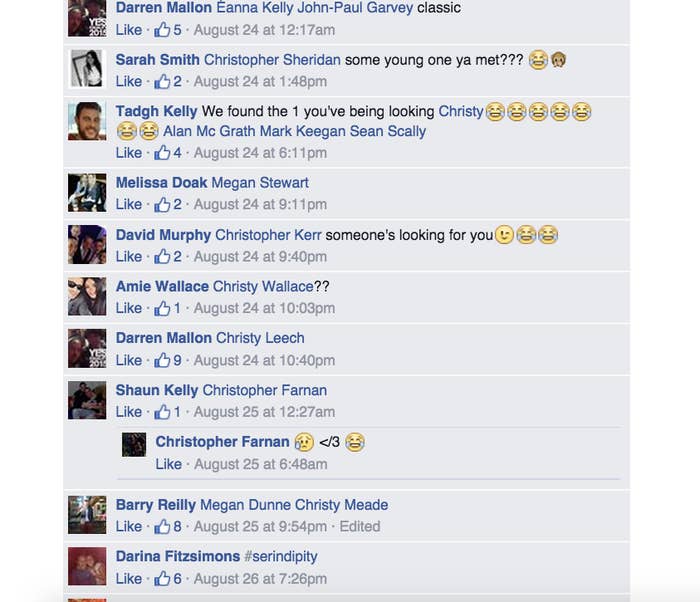
Task: Open the August 25 at 9:54pm timestamp
Action: pos(260,527)
